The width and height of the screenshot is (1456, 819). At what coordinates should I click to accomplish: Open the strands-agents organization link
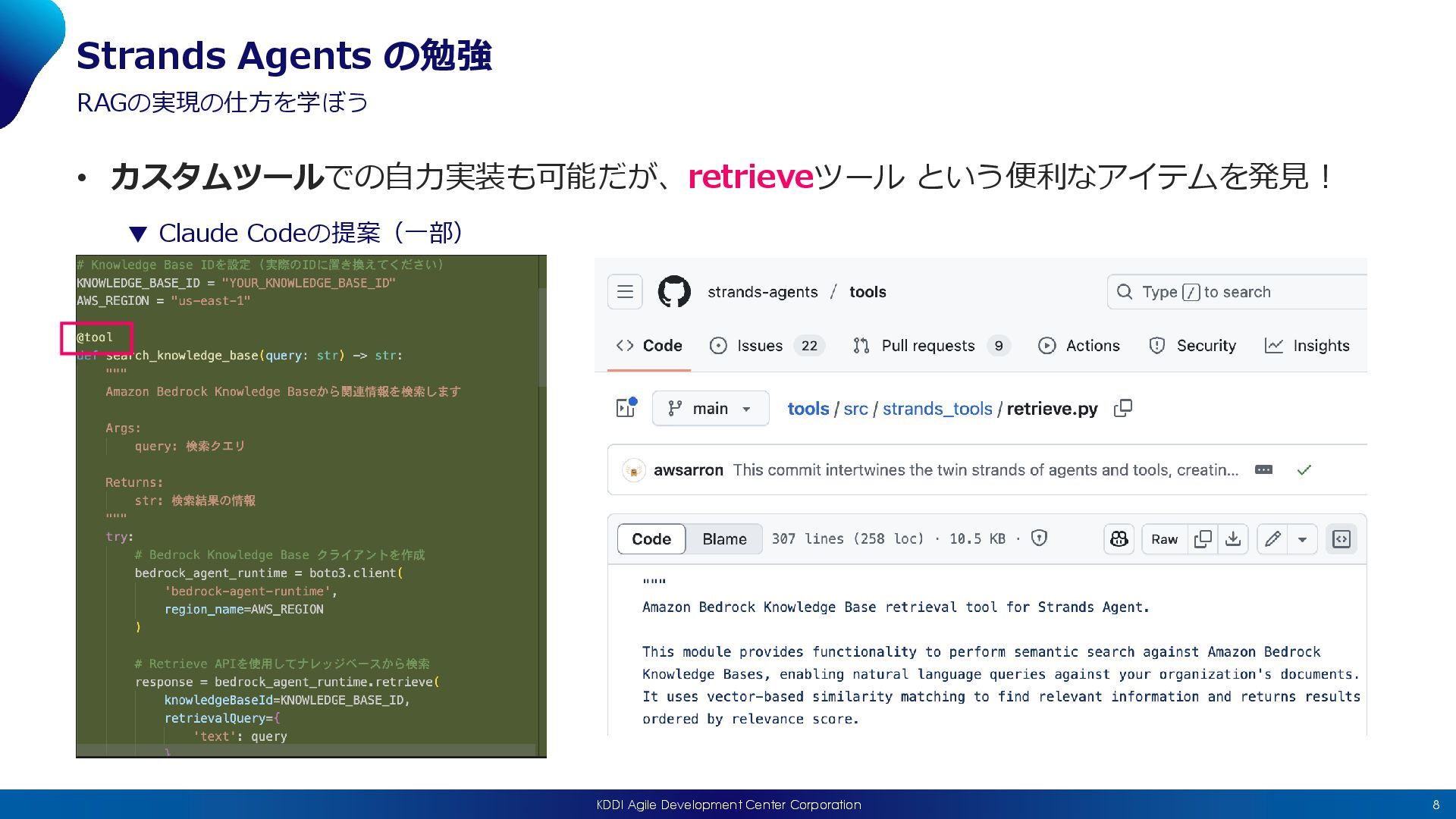pos(762,292)
